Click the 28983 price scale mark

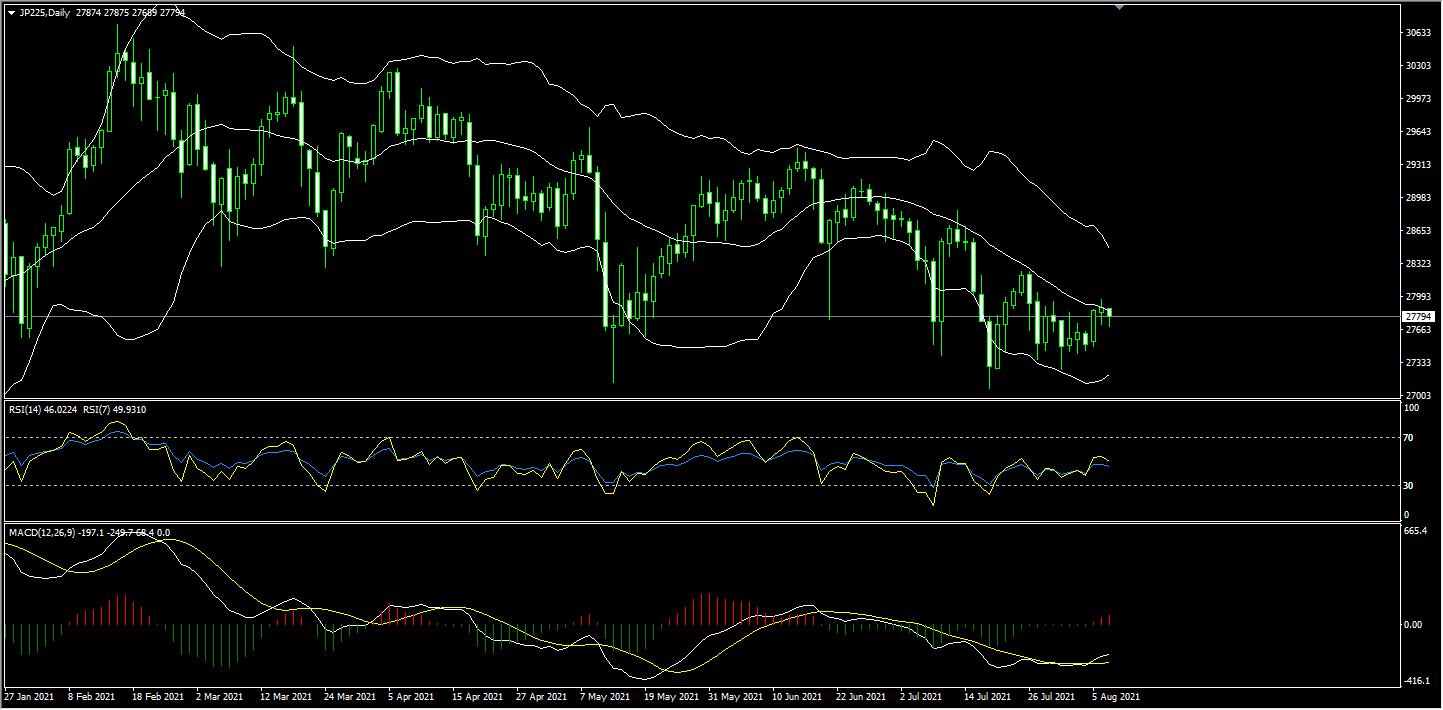tap(1419, 197)
